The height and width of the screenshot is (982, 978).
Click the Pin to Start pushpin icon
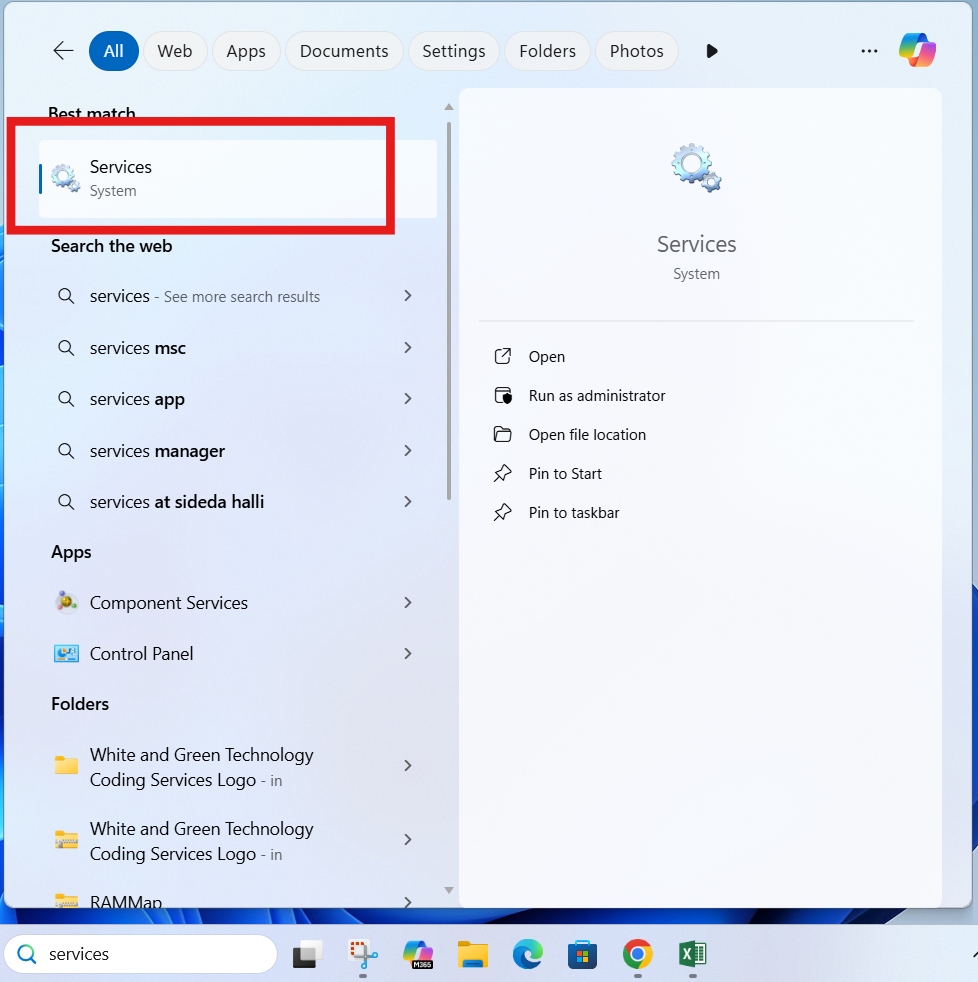coord(503,473)
